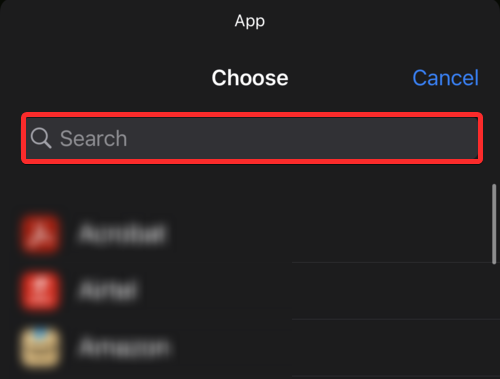Click the Choose heading
Viewport: 500px width, 379px height.
click(x=250, y=78)
